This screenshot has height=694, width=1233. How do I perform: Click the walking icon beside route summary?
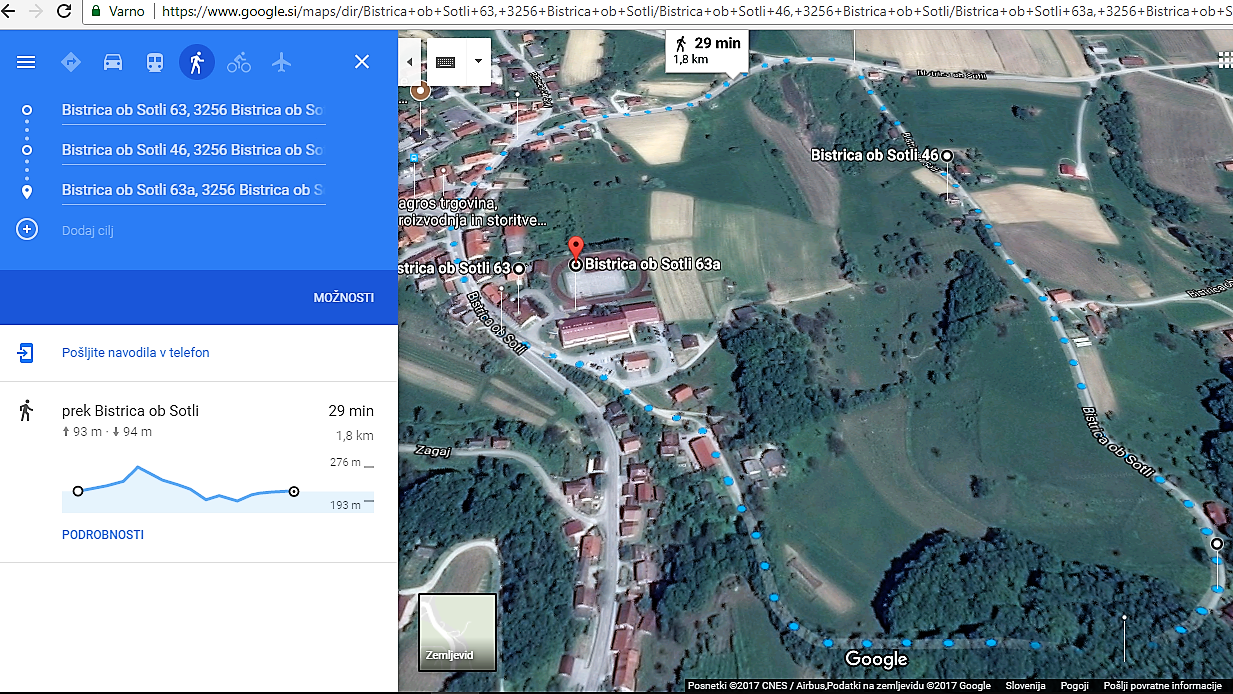[26, 410]
